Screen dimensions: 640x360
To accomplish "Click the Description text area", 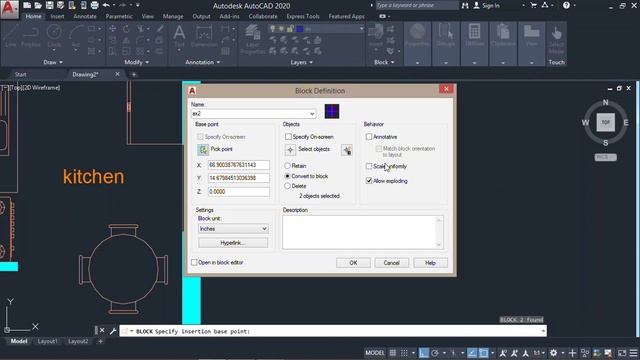I will point(362,232).
